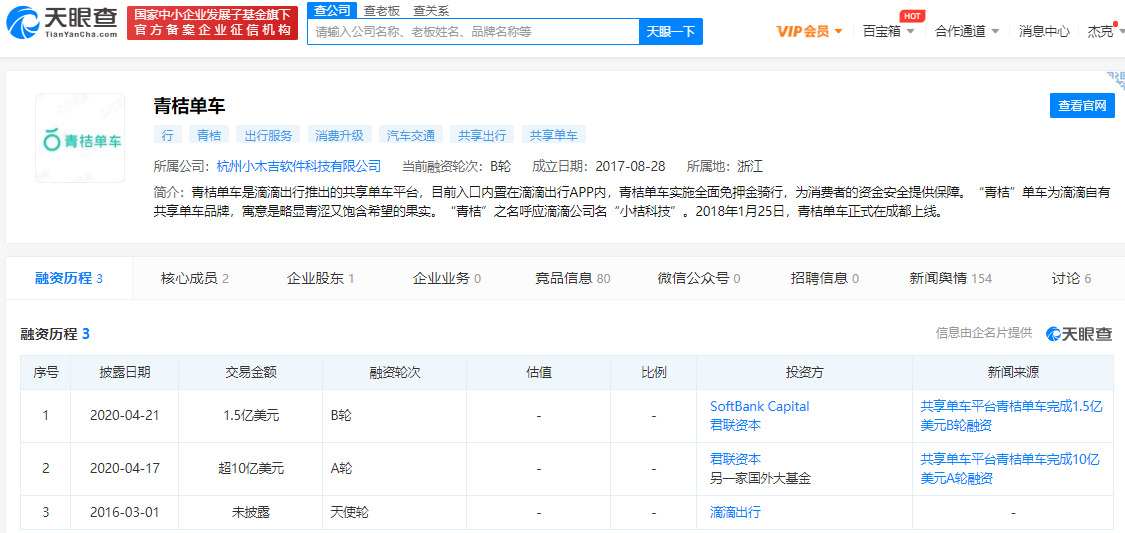Select the 查公司 search tab
1125x533 pixels.
coord(333,10)
